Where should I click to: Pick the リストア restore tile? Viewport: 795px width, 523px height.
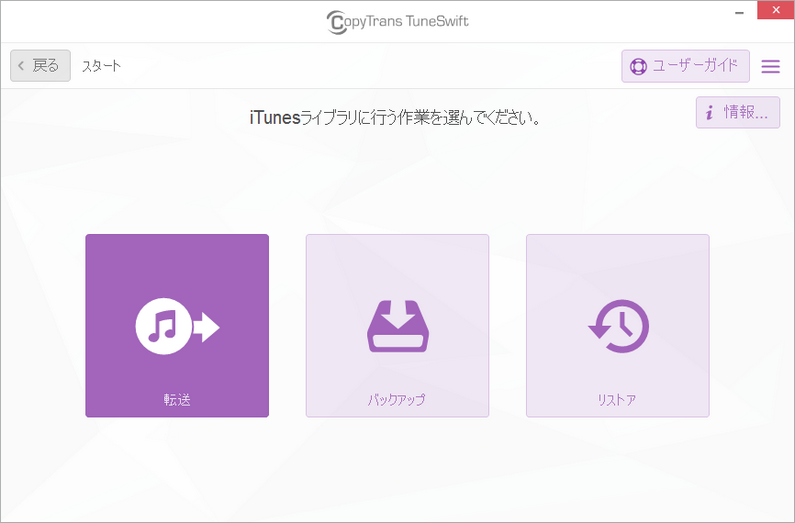[618, 326]
